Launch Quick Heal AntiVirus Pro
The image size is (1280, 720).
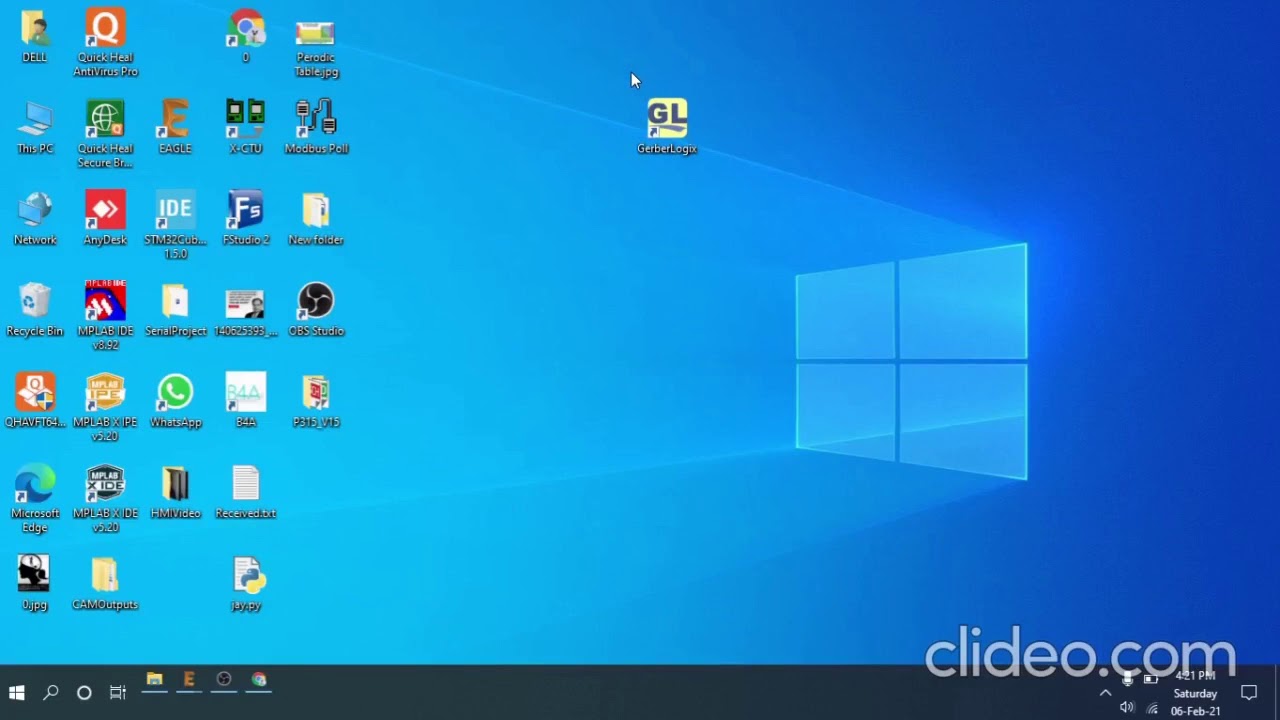click(105, 43)
